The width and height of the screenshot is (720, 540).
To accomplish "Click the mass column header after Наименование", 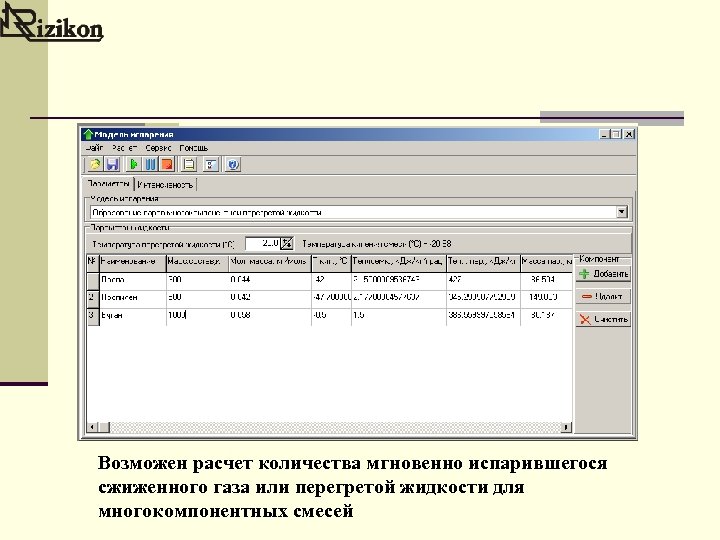I will [x=197, y=263].
